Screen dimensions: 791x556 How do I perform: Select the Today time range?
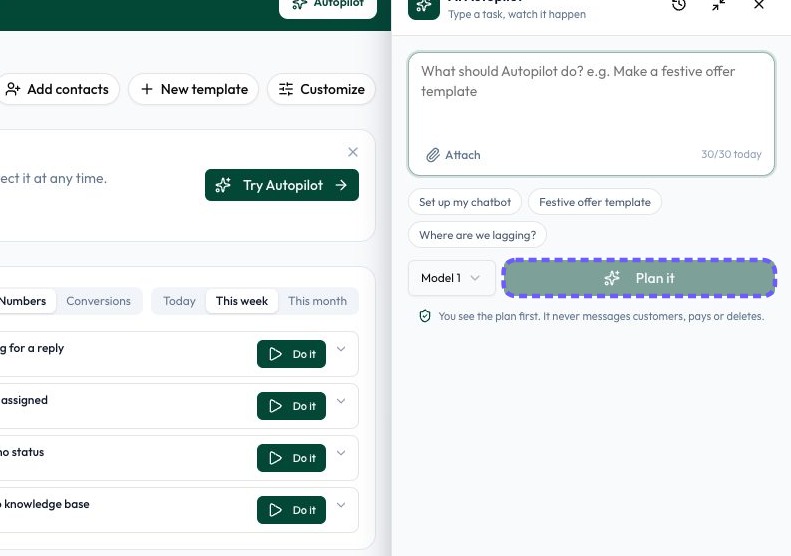tap(179, 301)
